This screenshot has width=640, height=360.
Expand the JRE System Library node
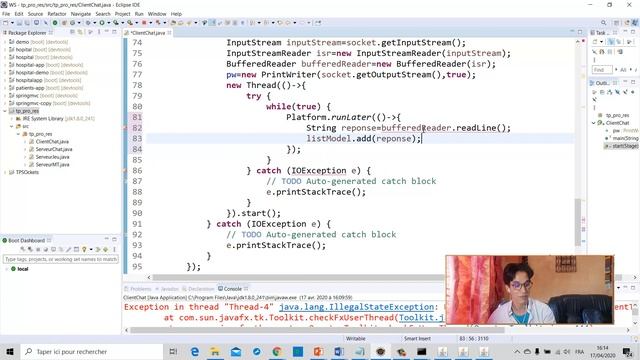tap(11, 119)
